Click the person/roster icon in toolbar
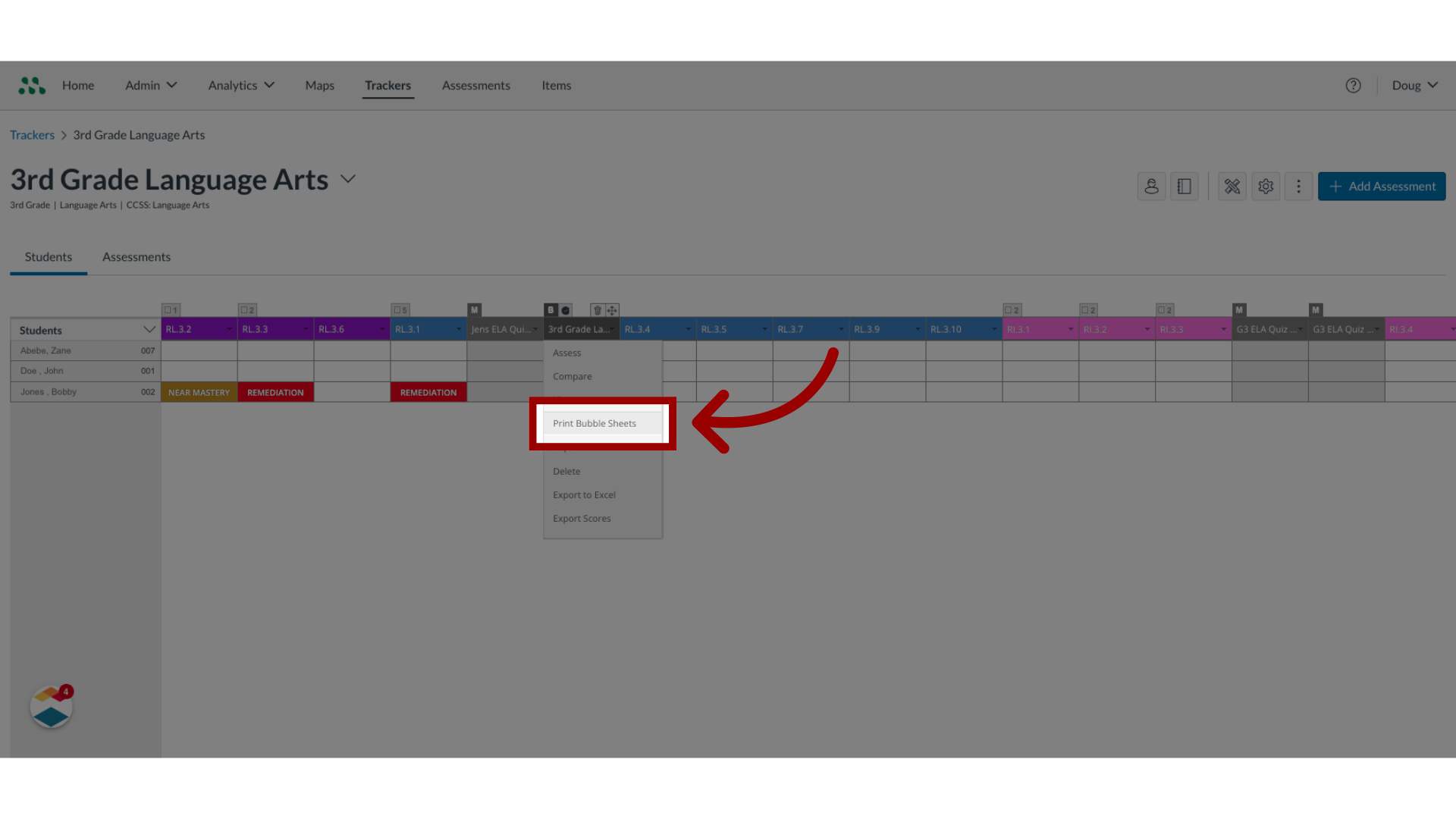This screenshot has height=819, width=1456. coord(1151,186)
